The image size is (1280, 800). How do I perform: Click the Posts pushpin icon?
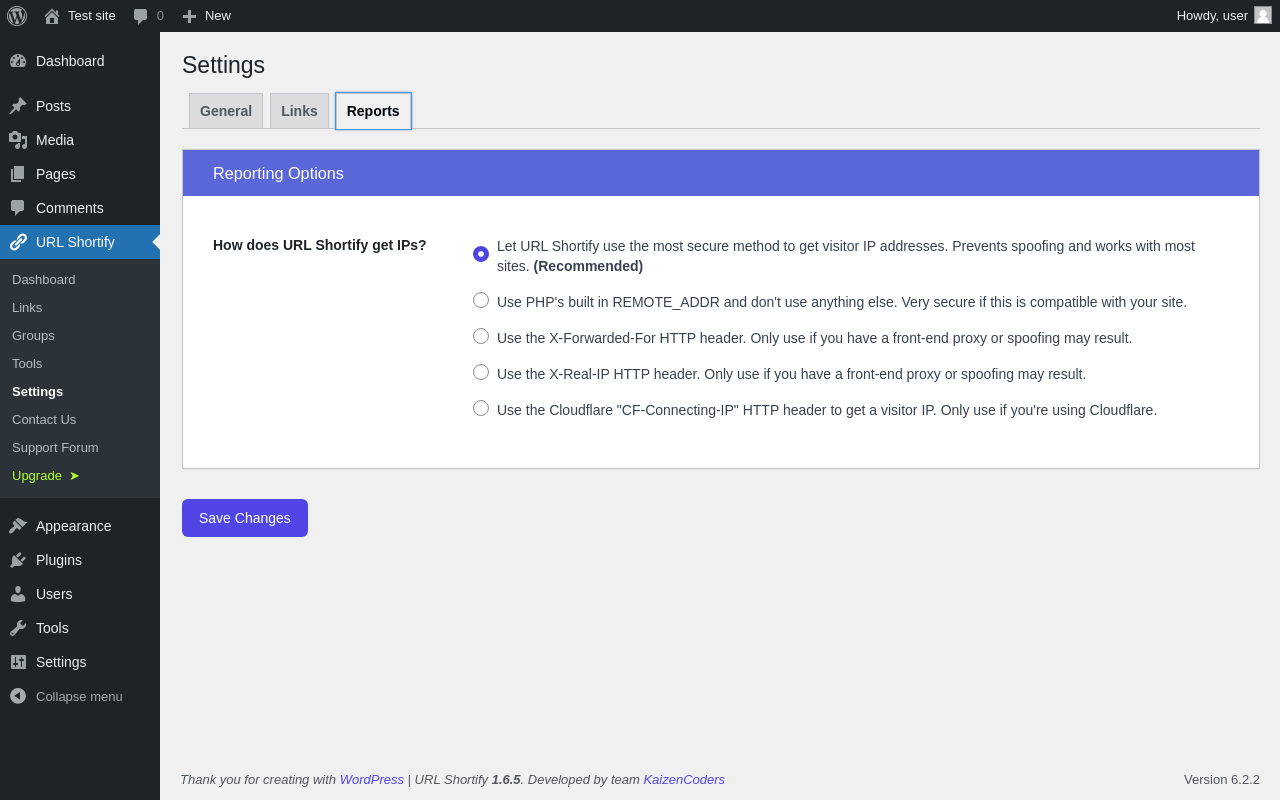(x=18, y=106)
